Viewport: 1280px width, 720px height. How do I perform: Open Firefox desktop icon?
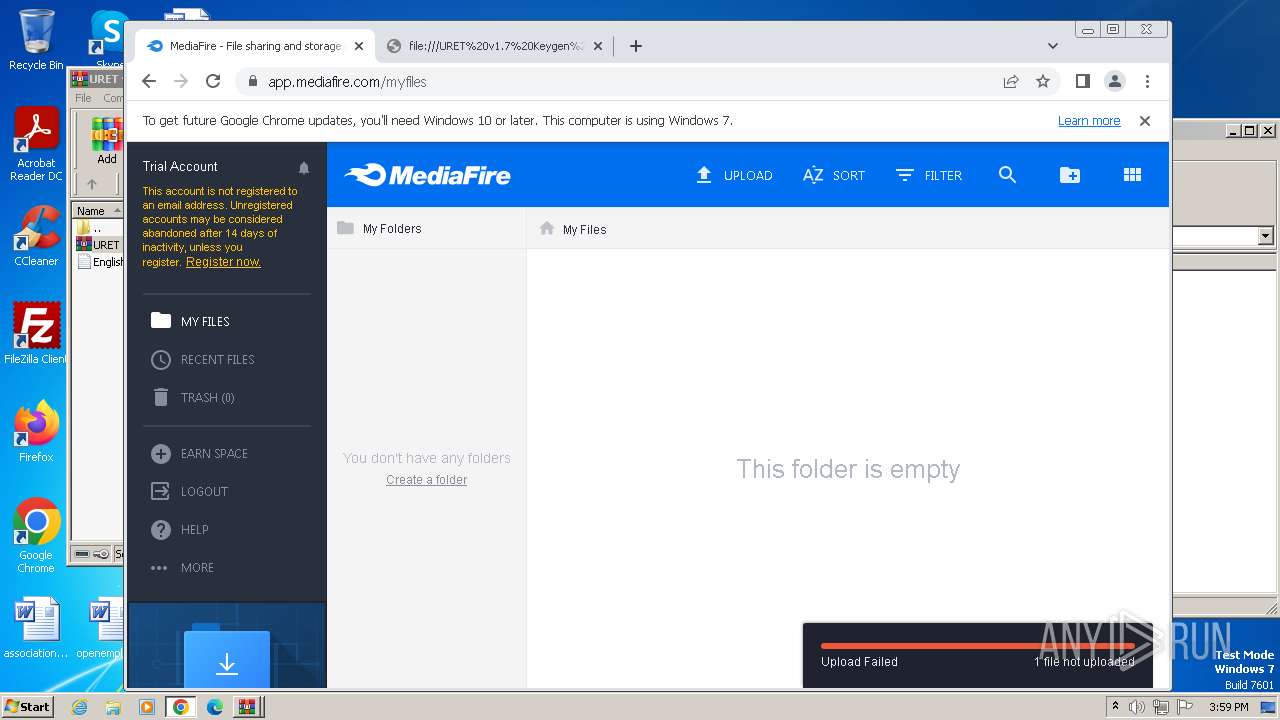(x=36, y=432)
